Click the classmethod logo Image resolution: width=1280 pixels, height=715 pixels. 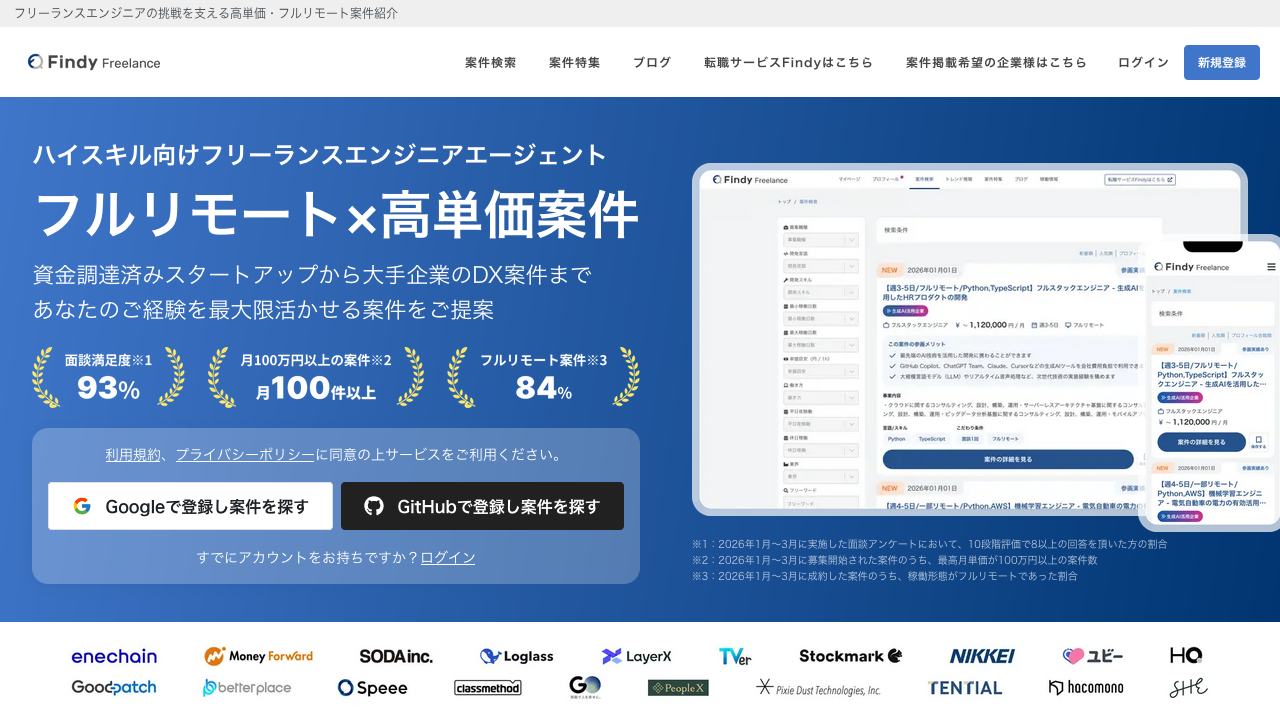coord(488,687)
